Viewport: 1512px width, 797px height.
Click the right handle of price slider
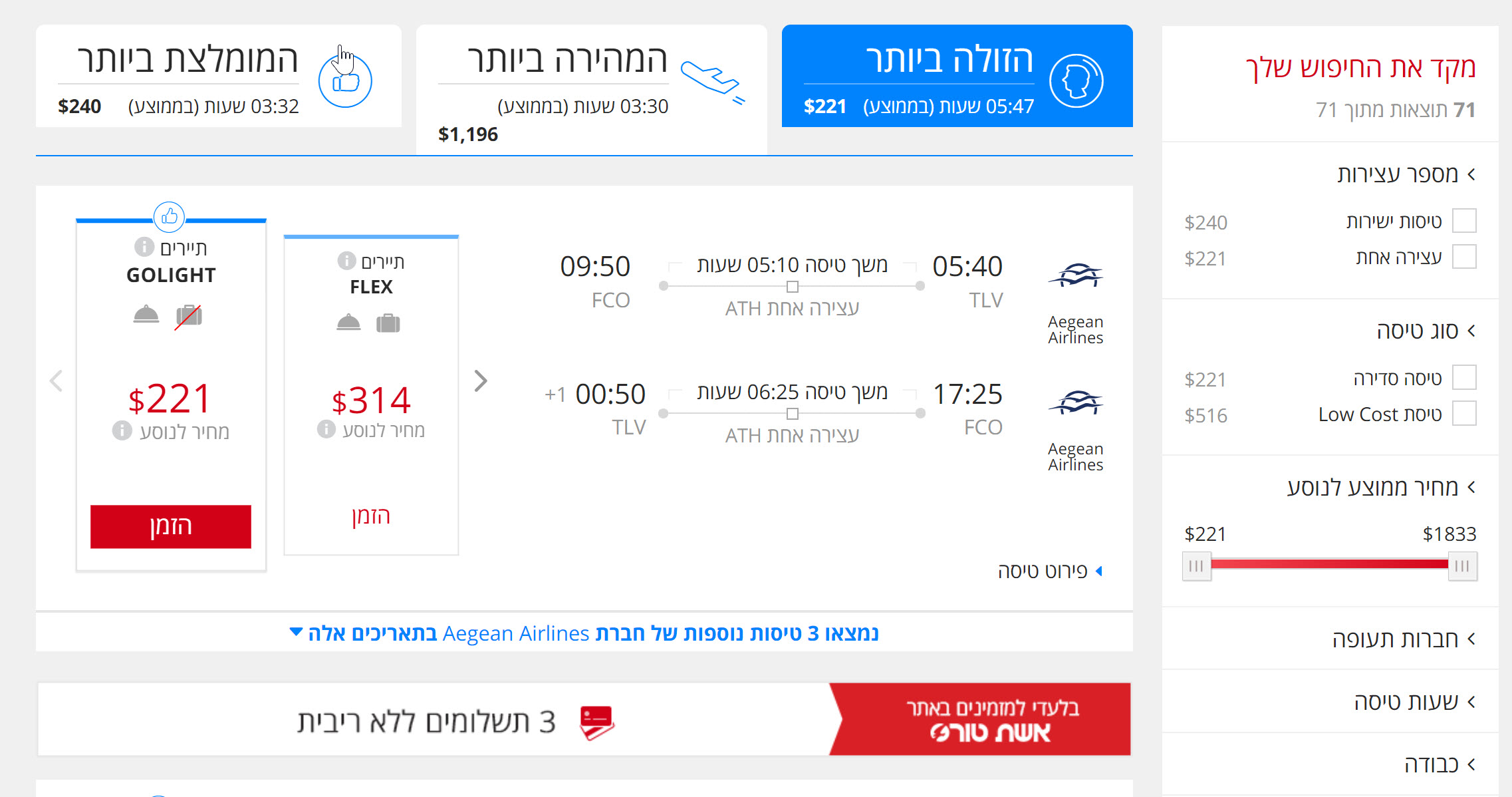pyautogui.click(x=1462, y=566)
